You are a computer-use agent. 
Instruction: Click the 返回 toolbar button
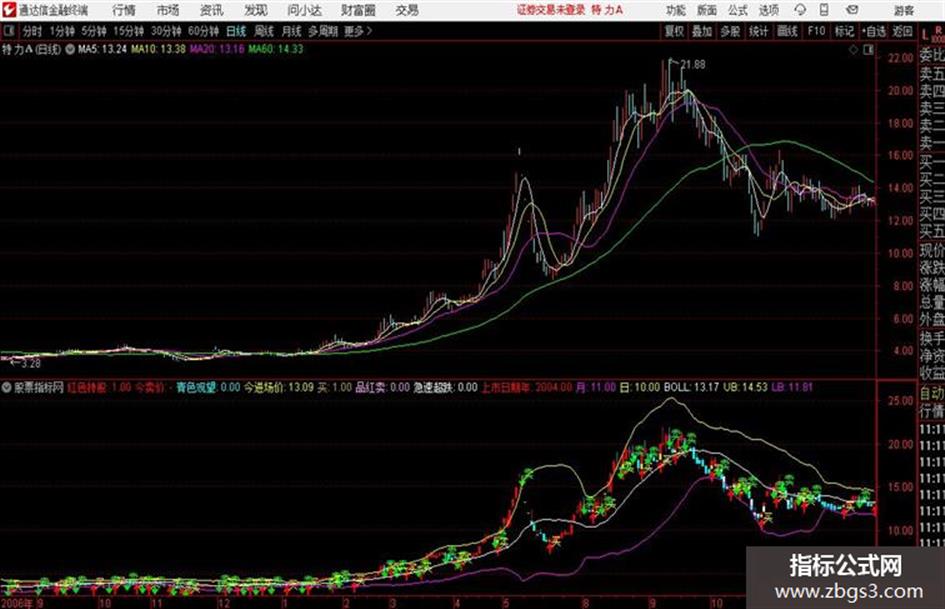click(902, 31)
